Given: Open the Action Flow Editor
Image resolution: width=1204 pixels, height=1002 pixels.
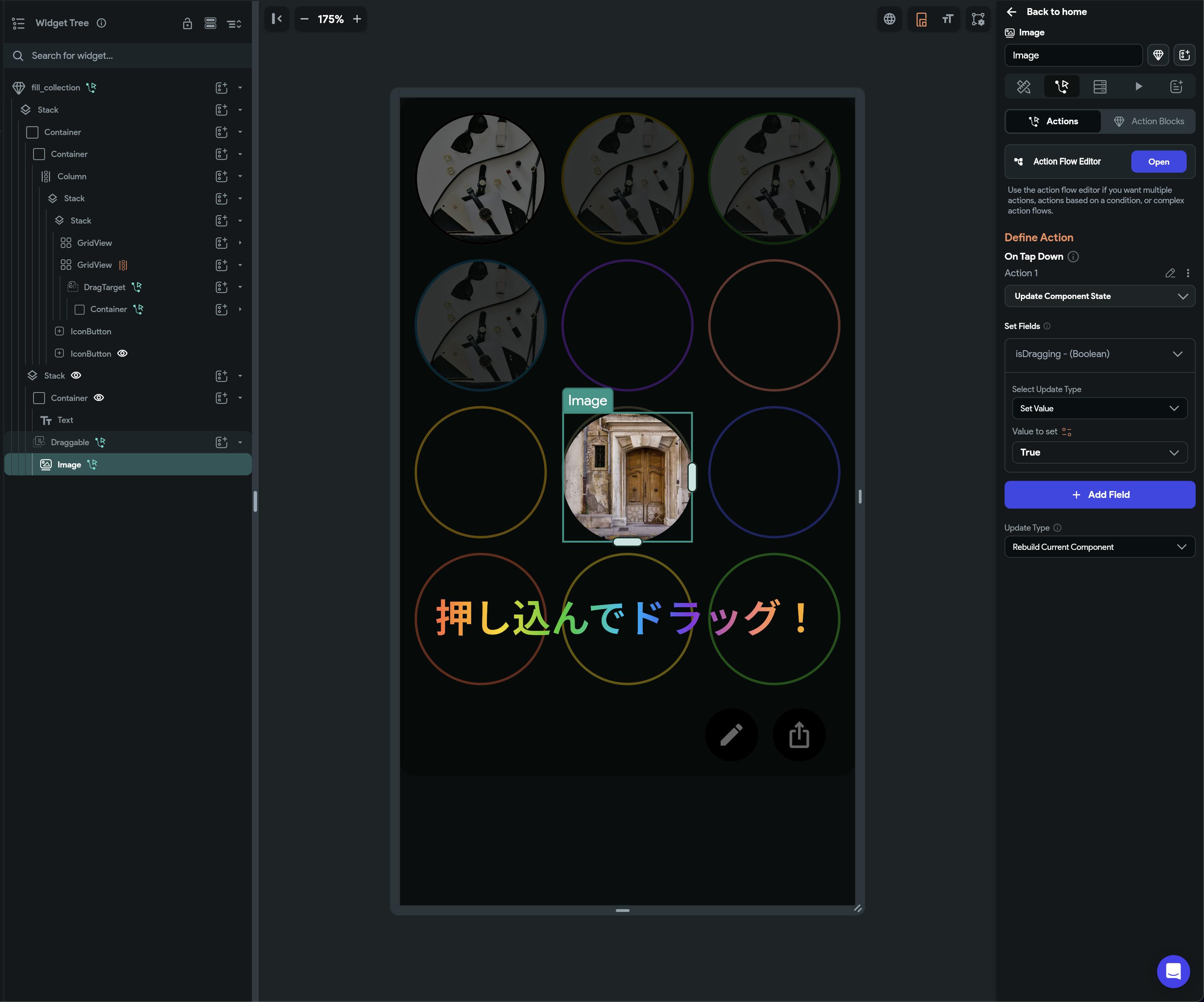Looking at the screenshot, I should [x=1158, y=162].
